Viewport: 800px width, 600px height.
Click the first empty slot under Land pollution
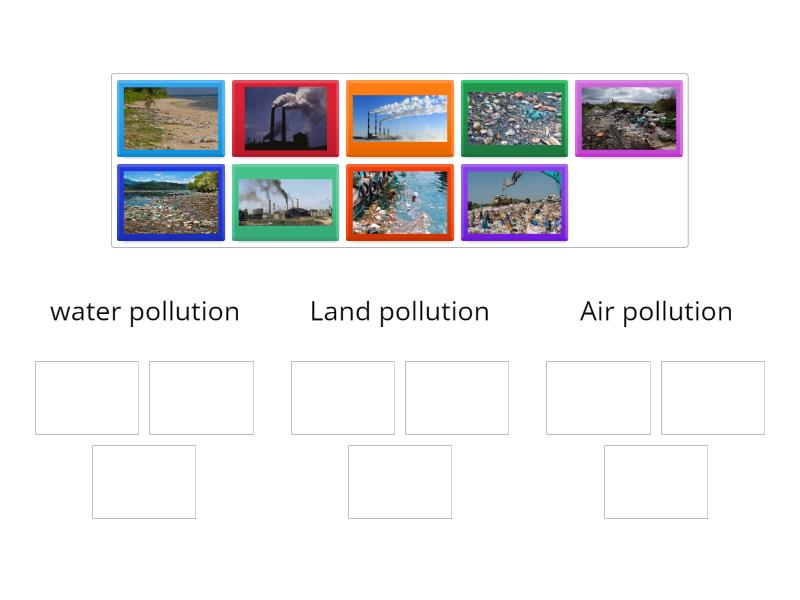pyautogui.click(x=343, y=397)
